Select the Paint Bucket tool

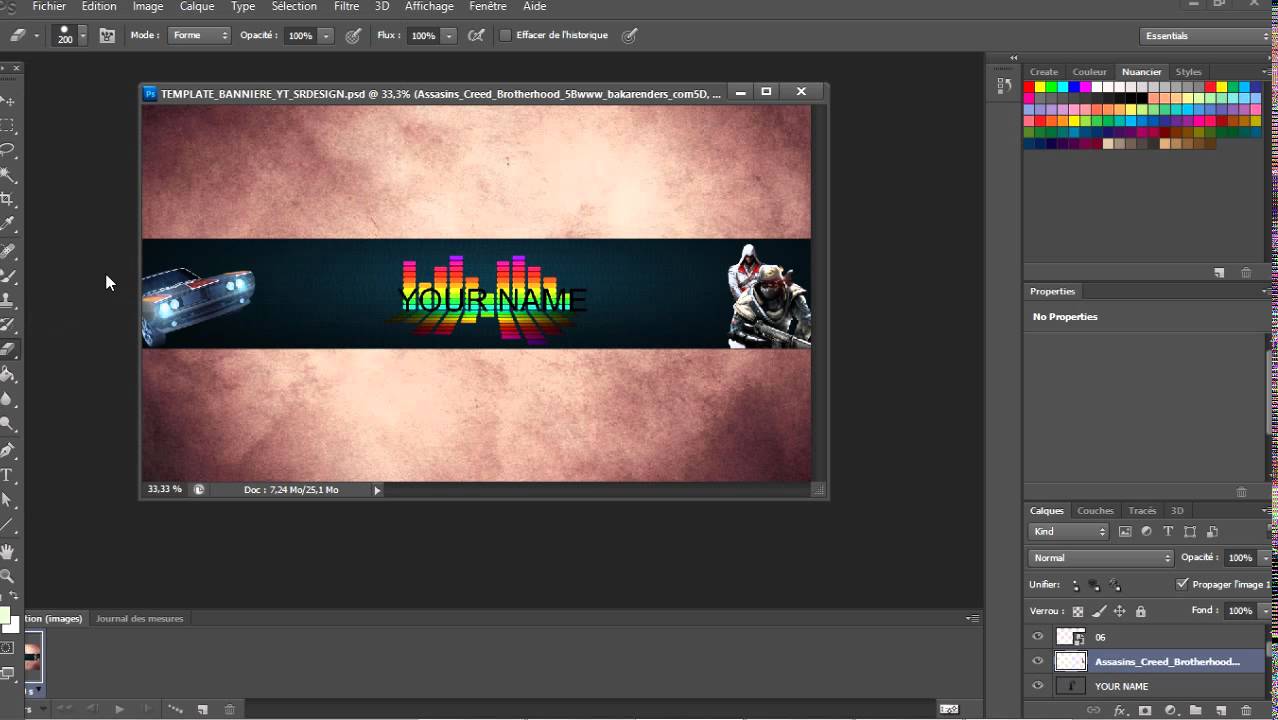click(x=7, y=375)
